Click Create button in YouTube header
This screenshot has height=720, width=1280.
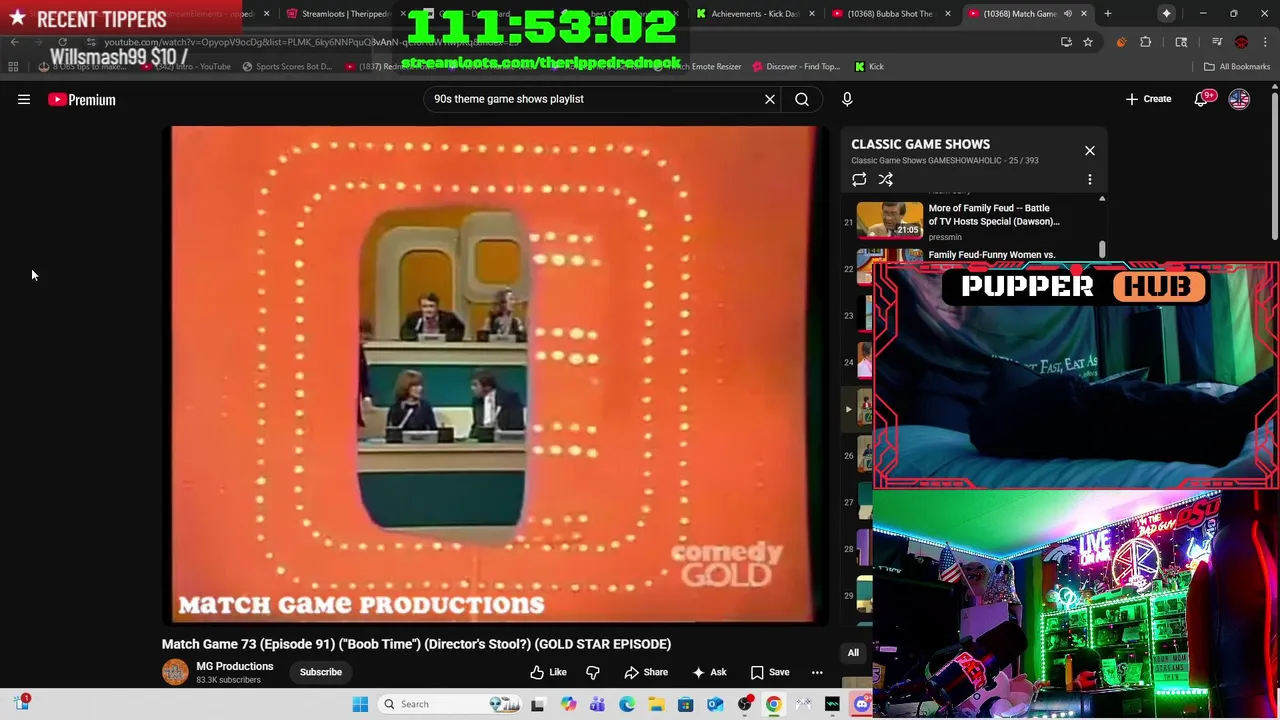(1148, 99)
